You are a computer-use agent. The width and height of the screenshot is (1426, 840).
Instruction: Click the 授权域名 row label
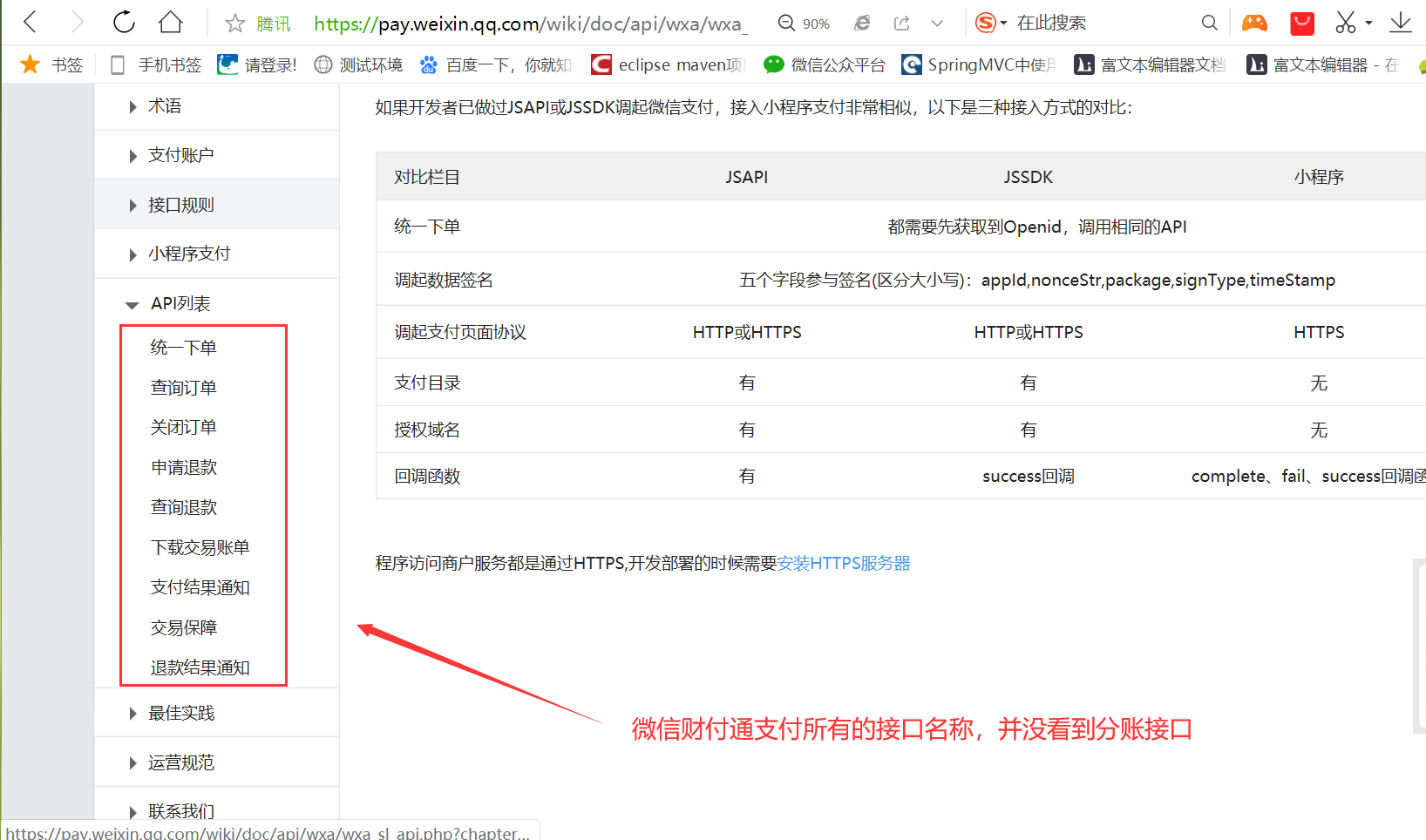tap(427, 430)
